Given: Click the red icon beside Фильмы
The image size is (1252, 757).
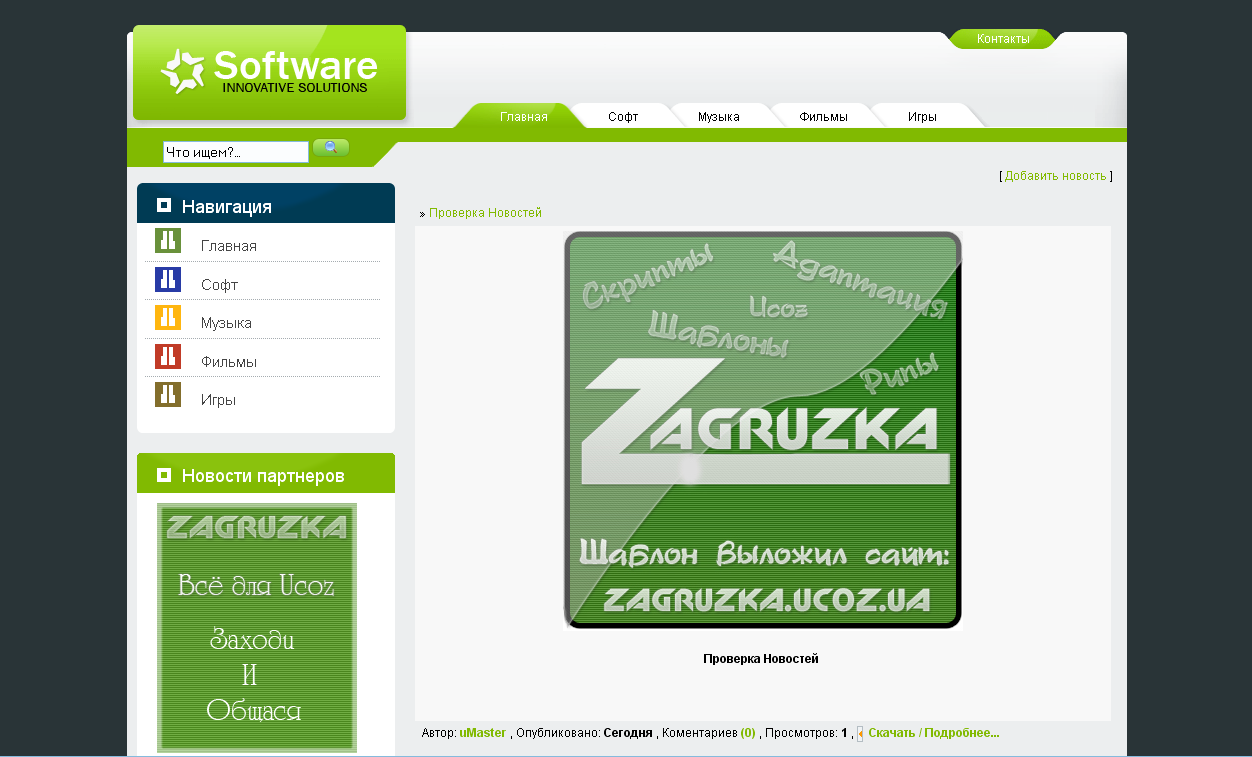Looking at the screenshot, I should point(168,357).
